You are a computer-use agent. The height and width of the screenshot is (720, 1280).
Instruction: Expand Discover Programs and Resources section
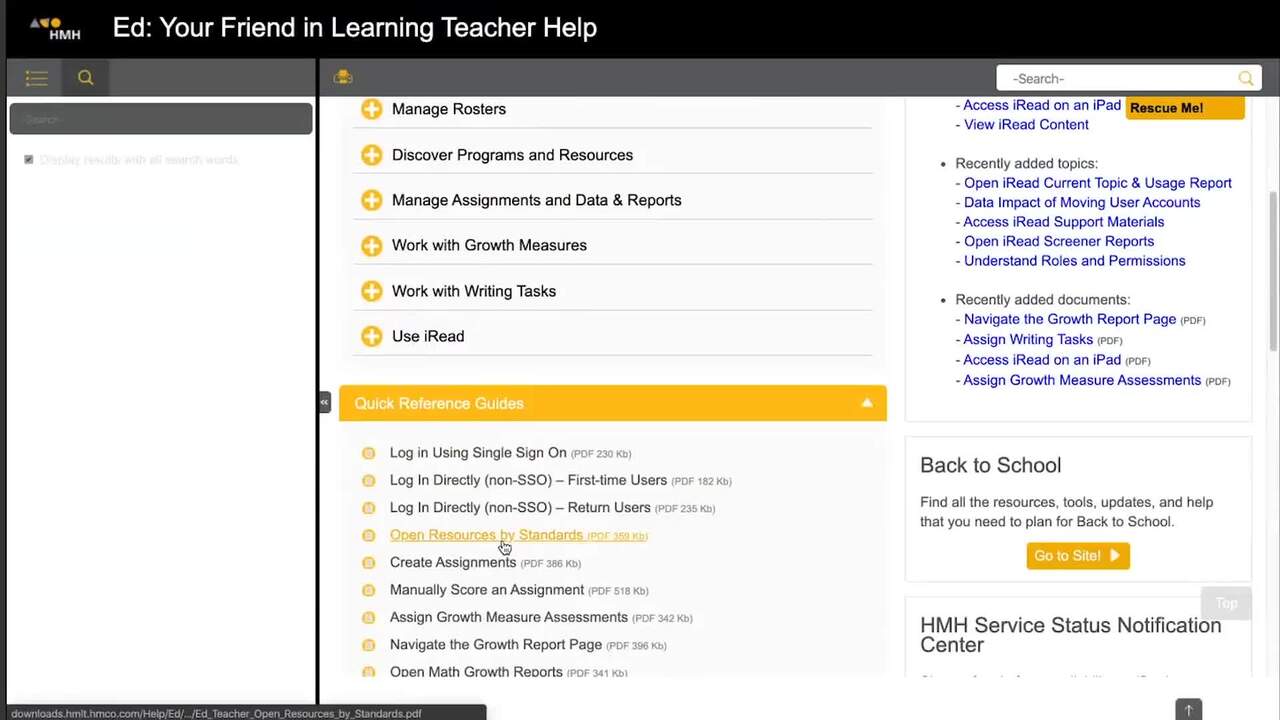pyautogui.click(x=512, y=155)
